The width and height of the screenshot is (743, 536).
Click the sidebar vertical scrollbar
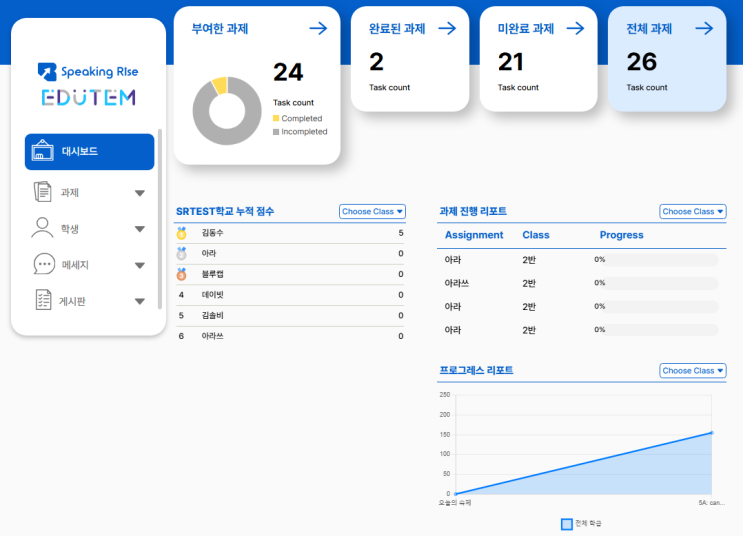pos(160,219)
